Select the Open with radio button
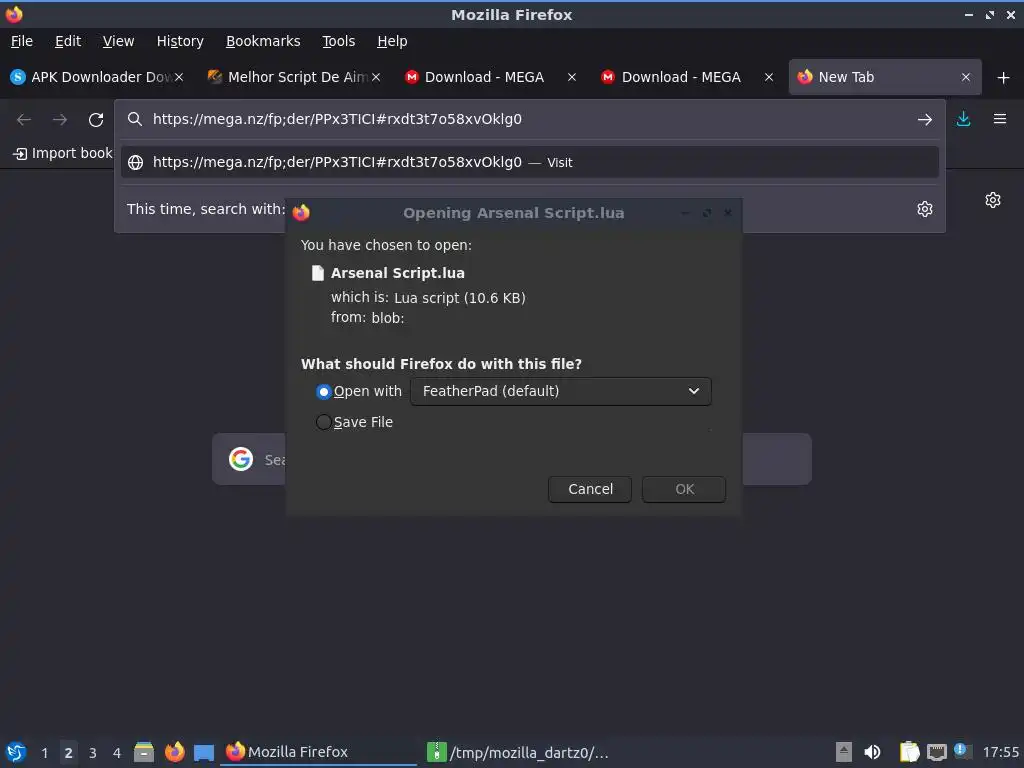Image resolution: width=1024 pixels, height=768 pixels. [323, 391]
